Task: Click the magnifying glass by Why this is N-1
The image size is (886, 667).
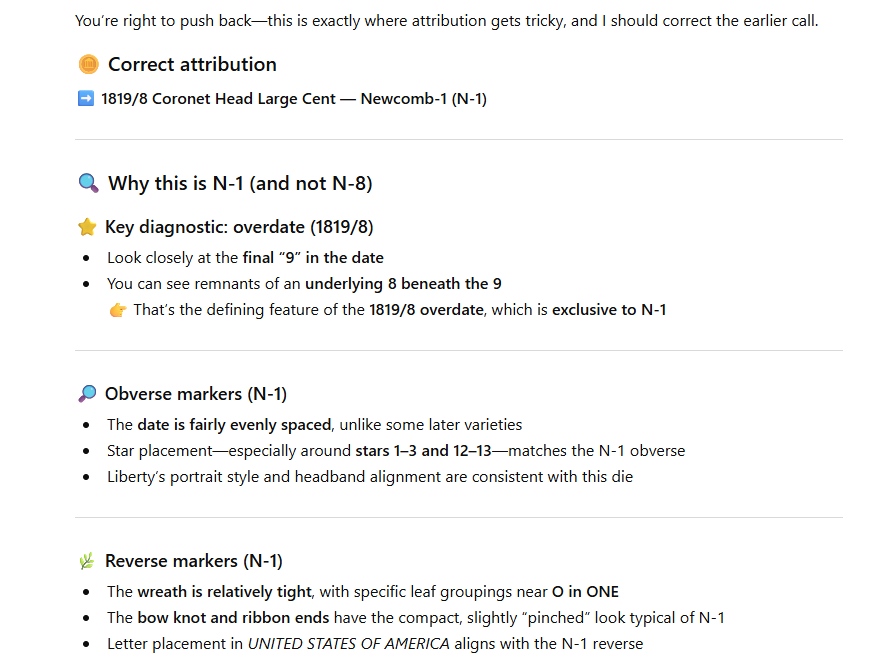Action: pyautogui.click(x=89, y=183)
